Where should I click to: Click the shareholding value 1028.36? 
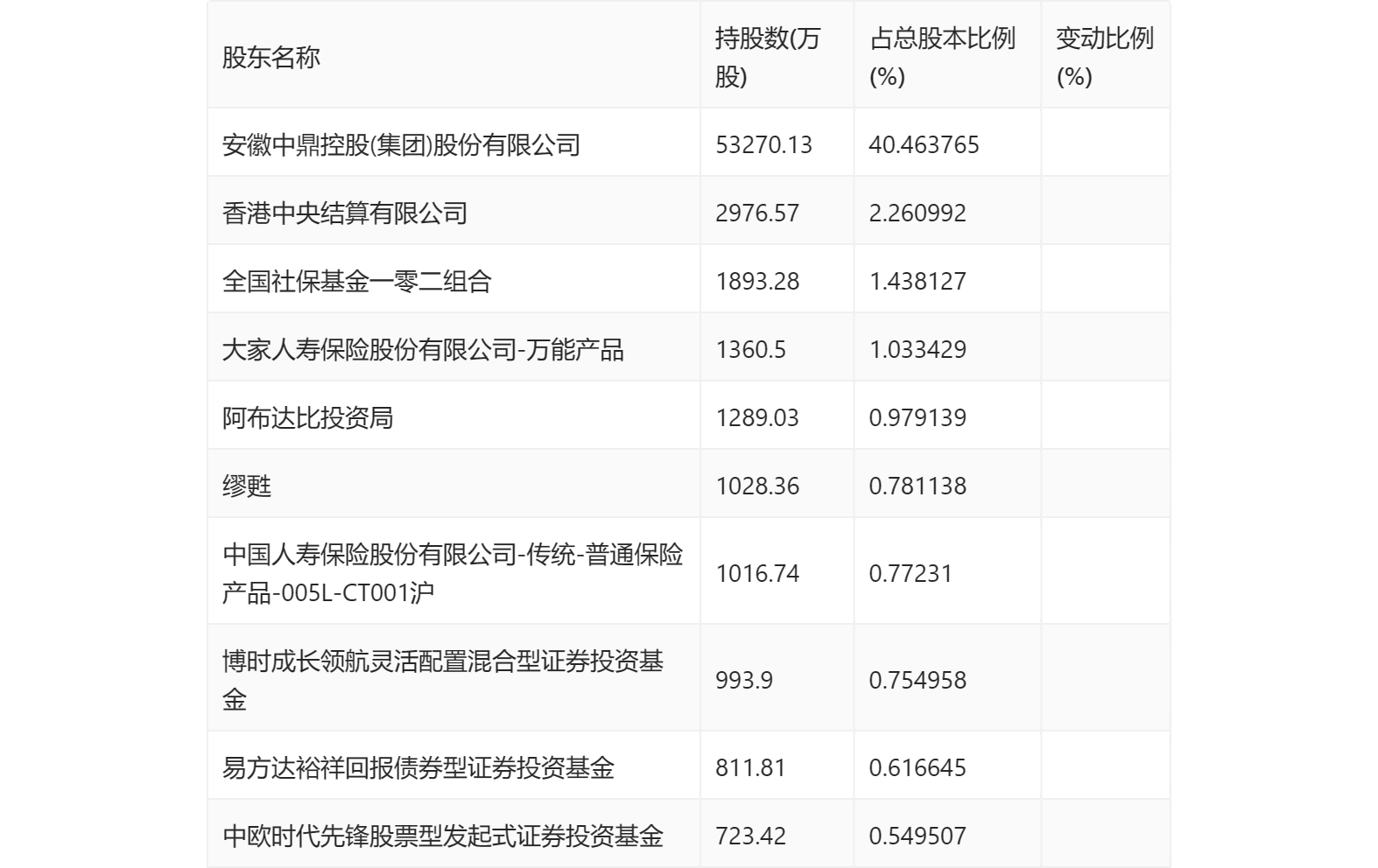[x=757, y=486]
